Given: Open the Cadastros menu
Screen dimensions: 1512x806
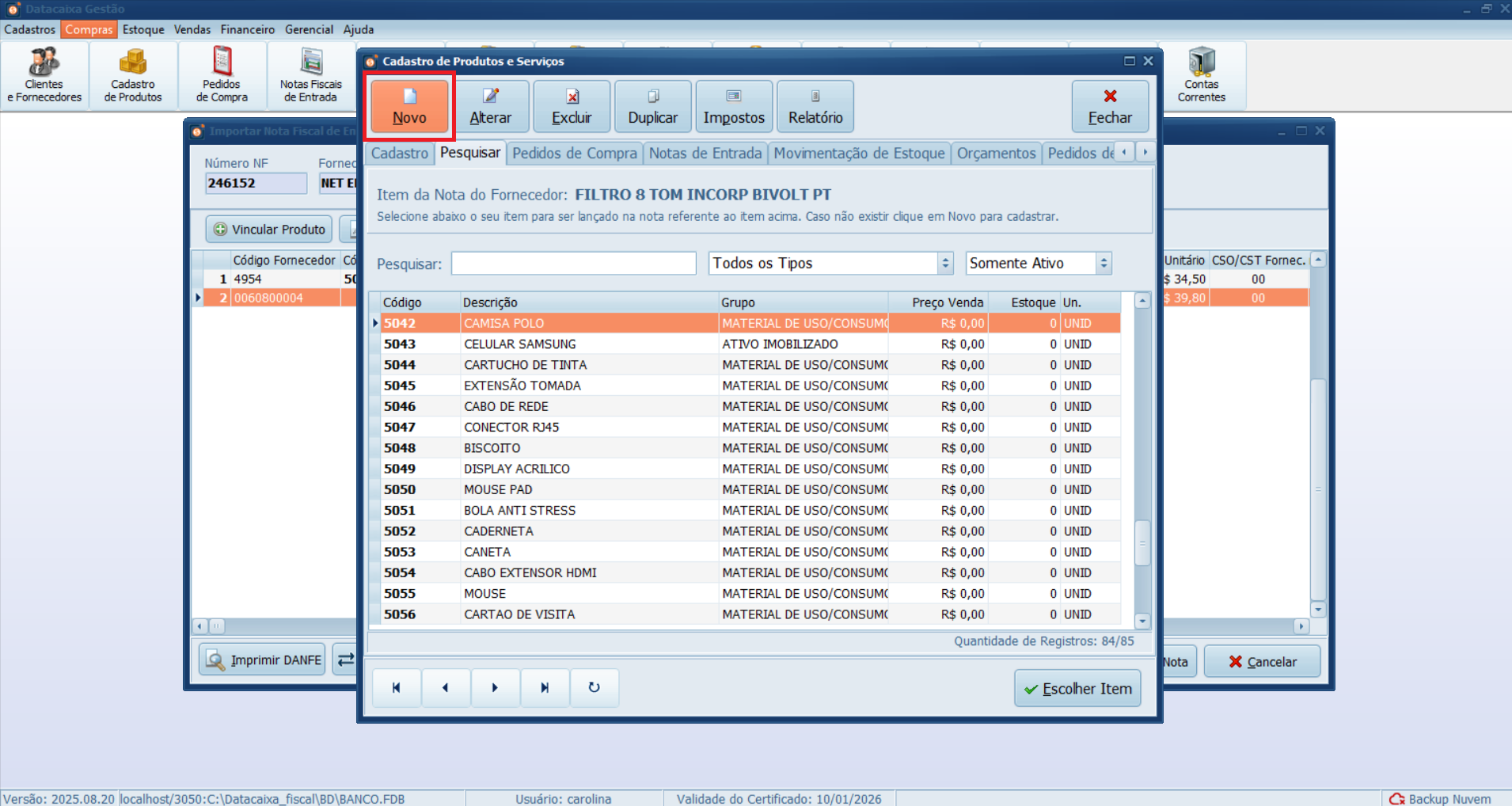Looking at the screenshot, I should [30, 29].
